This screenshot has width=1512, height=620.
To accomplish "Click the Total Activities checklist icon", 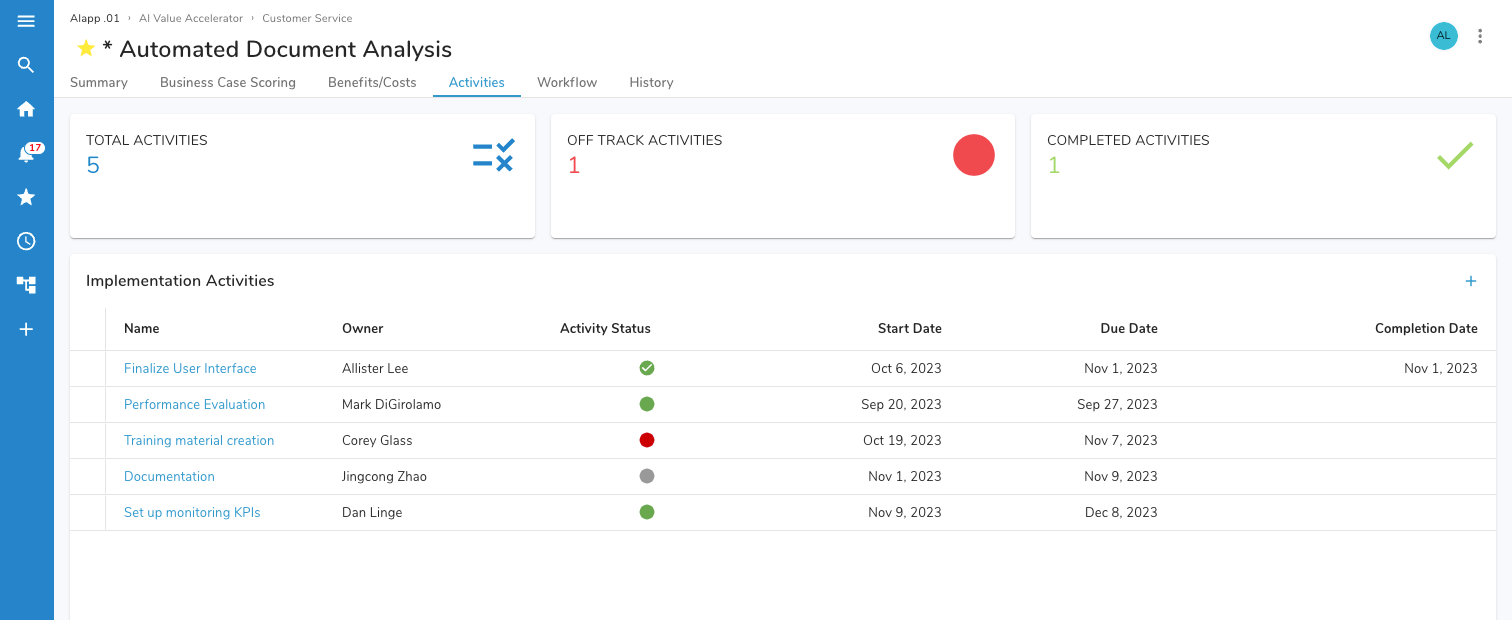I will [493, 155].
